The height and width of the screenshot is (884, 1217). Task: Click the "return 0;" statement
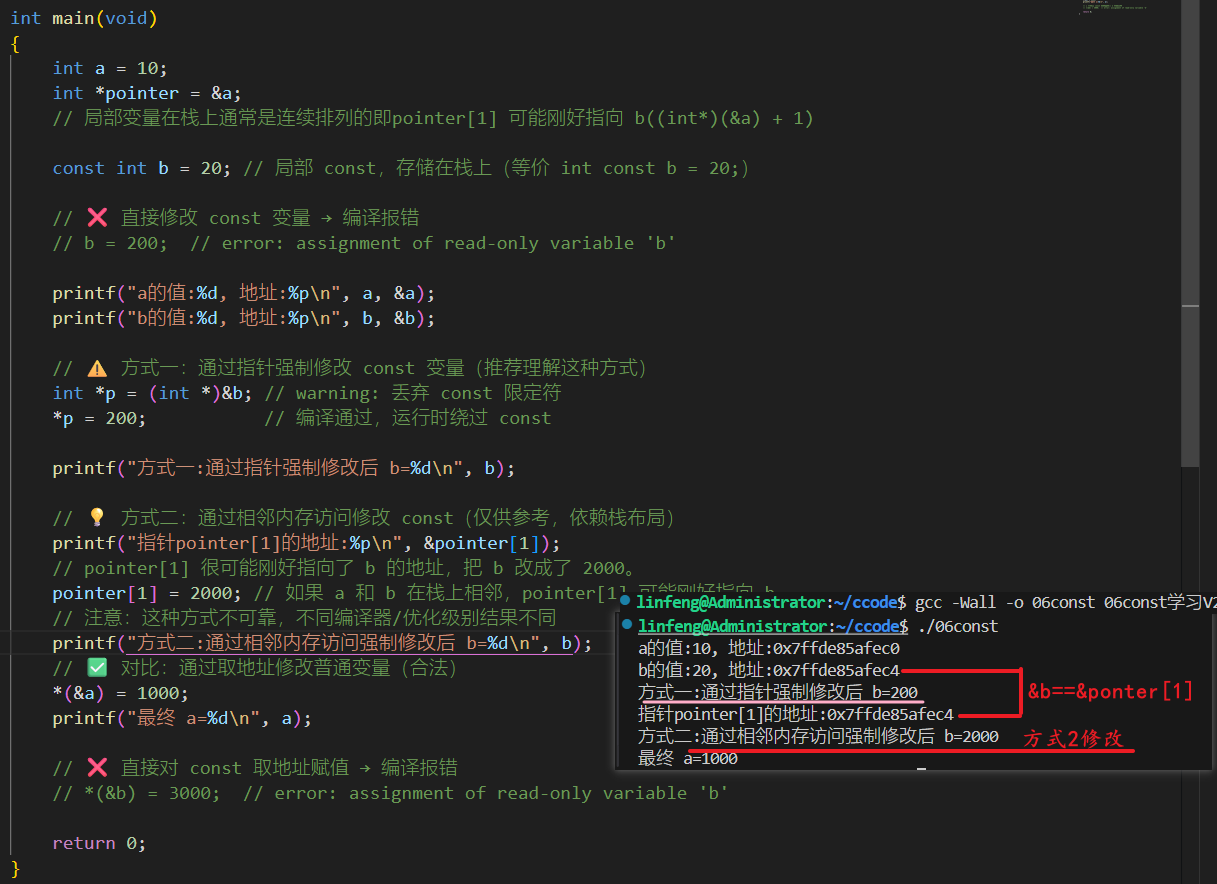coord(100,842)
